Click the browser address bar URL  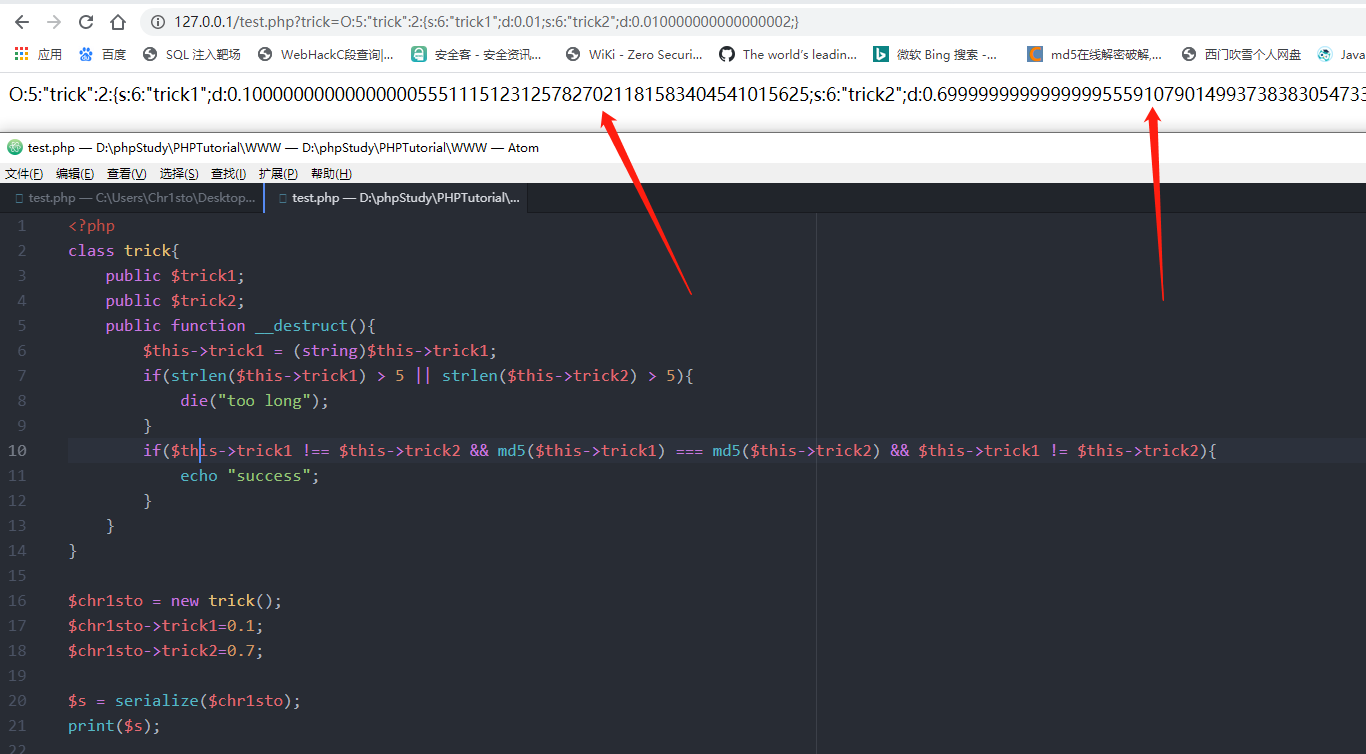486,22
